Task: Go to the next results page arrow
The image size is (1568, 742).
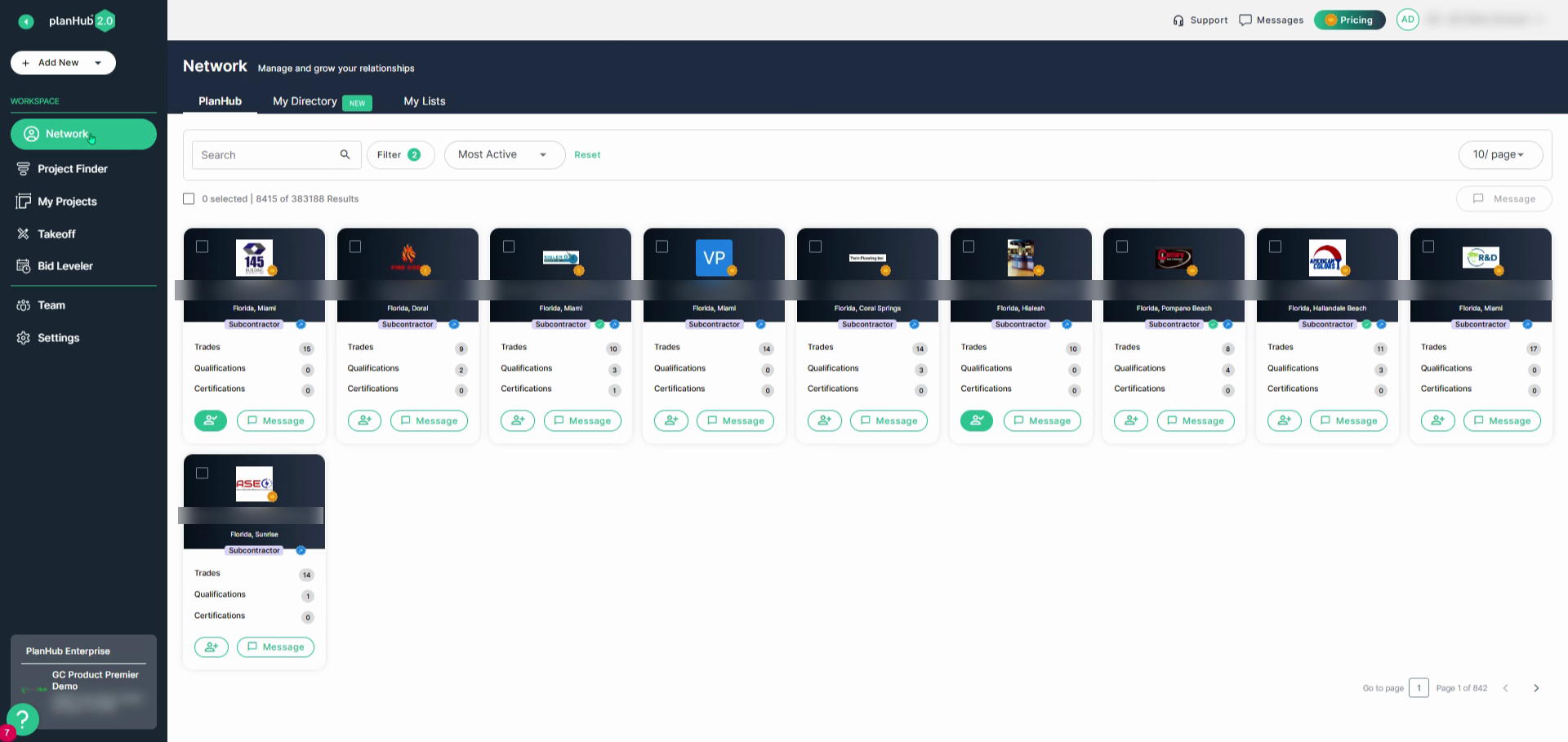Action: (1536, 688)
